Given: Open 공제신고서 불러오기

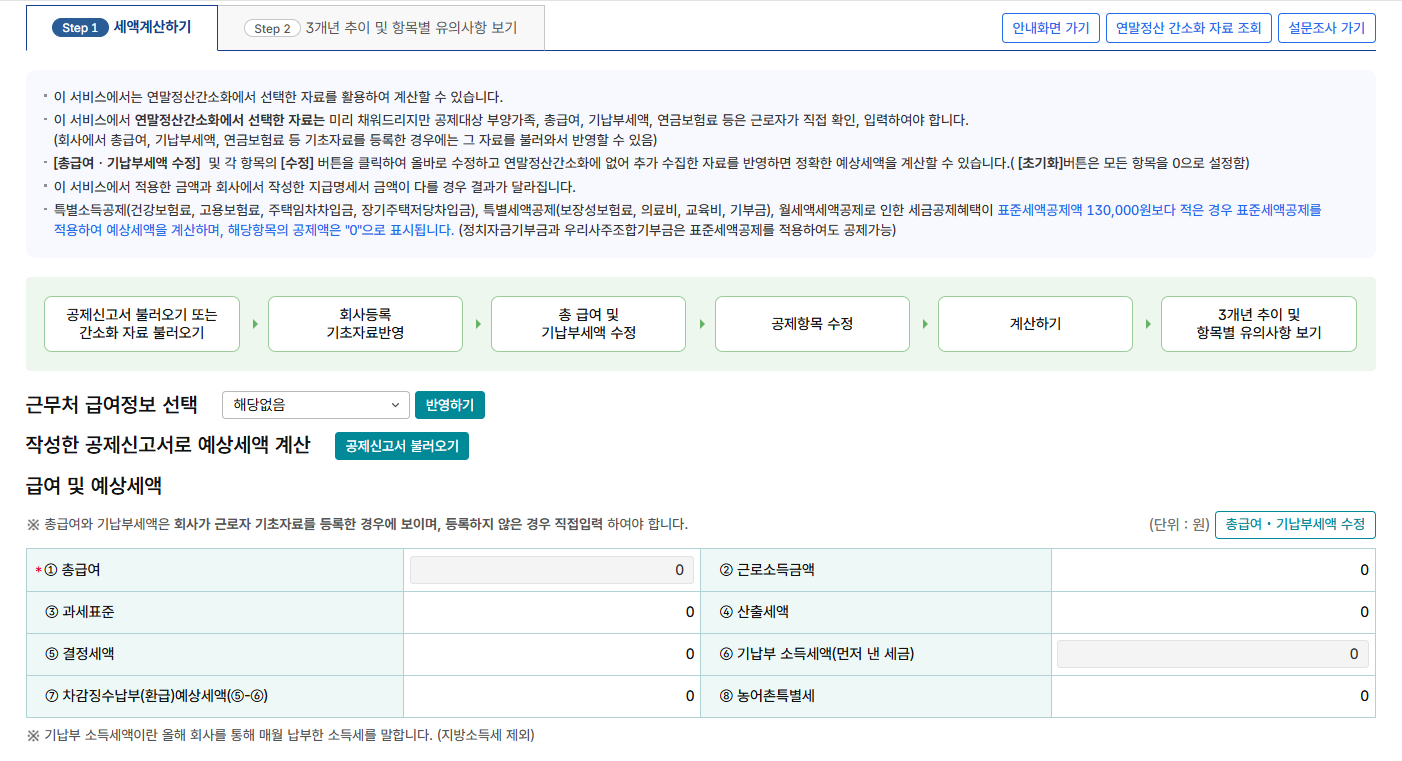Looking at the screenshot, I should pyautogui.click(x=401, y=447).
